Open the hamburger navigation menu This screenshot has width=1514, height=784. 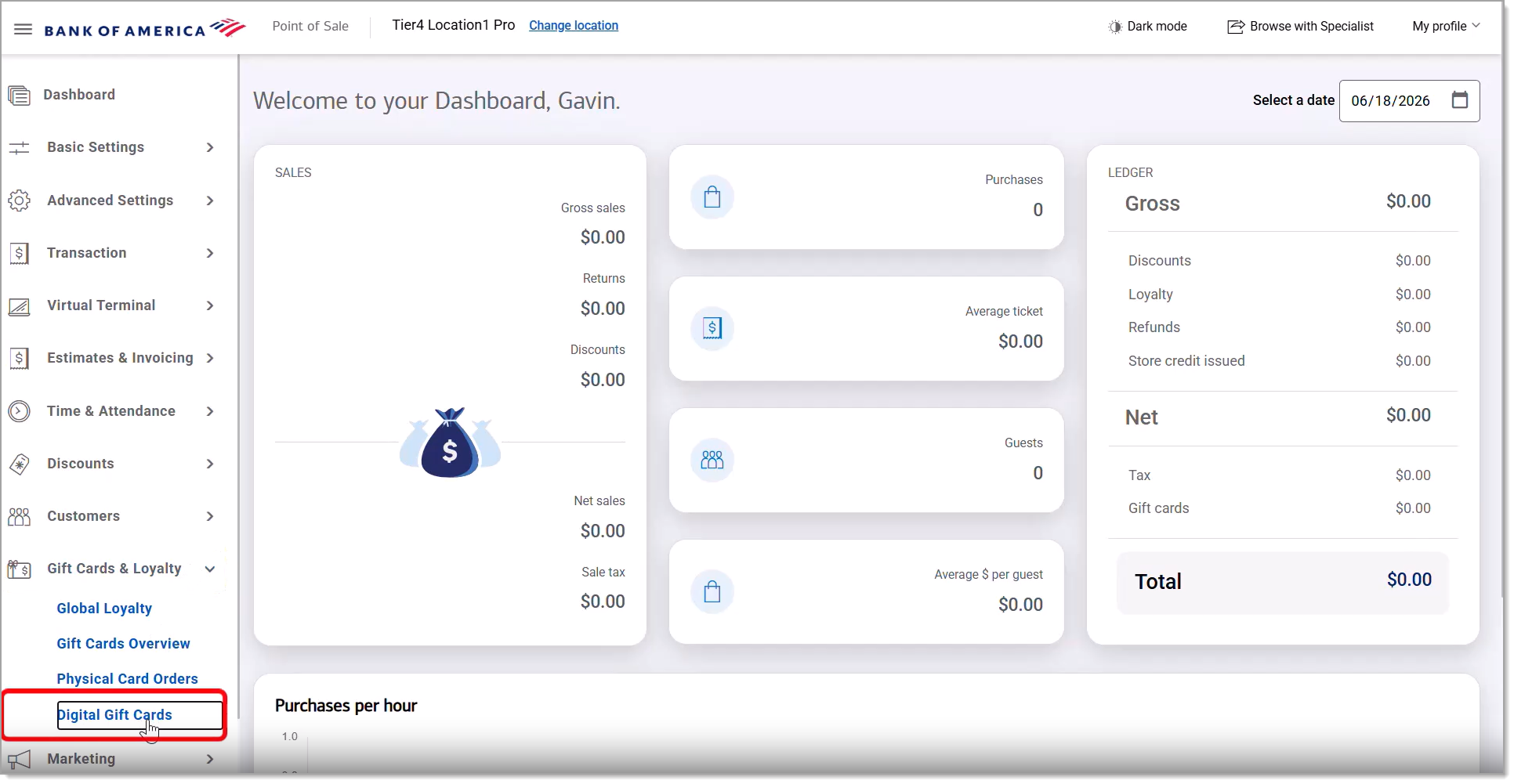click(24, 30)
